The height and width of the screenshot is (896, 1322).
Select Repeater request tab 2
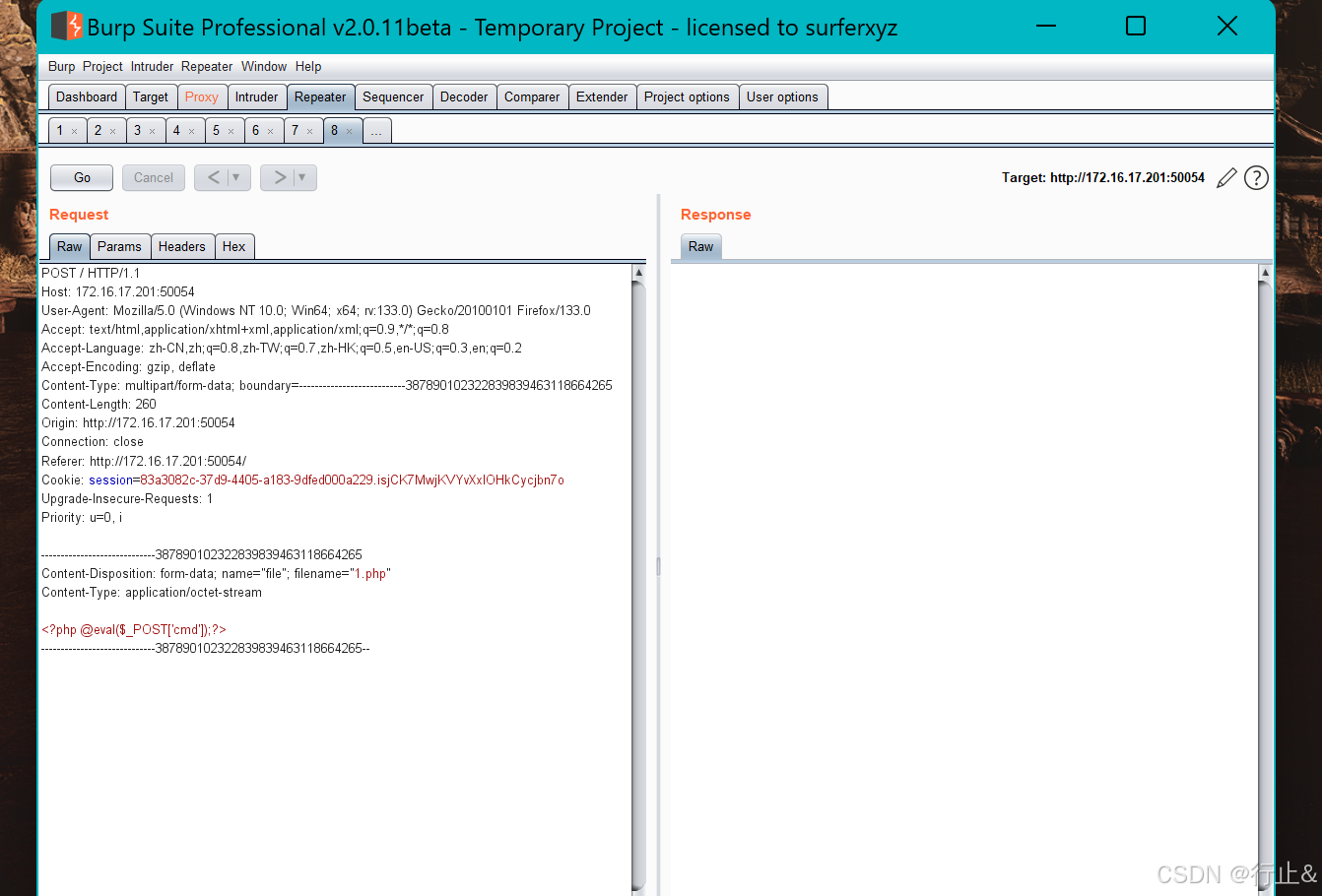tap(99, 131)
